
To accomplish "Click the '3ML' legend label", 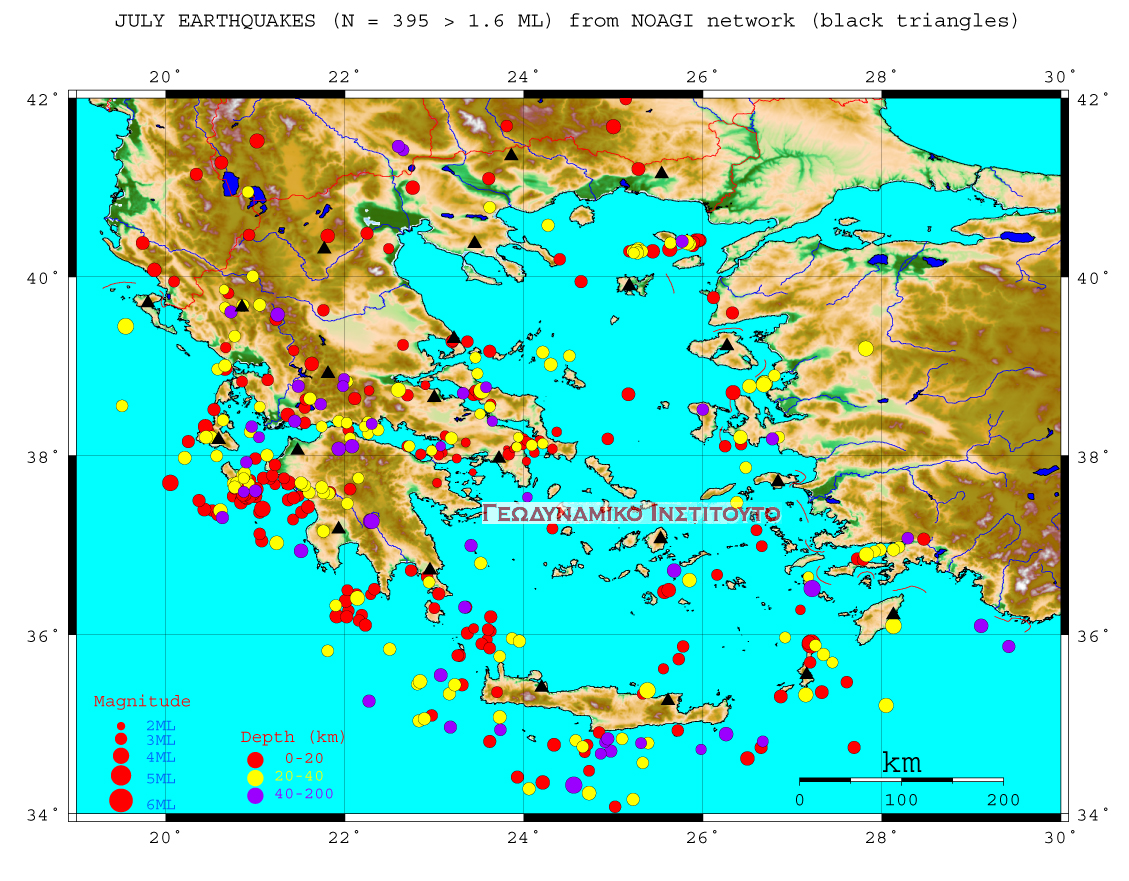I will (161, 741).
